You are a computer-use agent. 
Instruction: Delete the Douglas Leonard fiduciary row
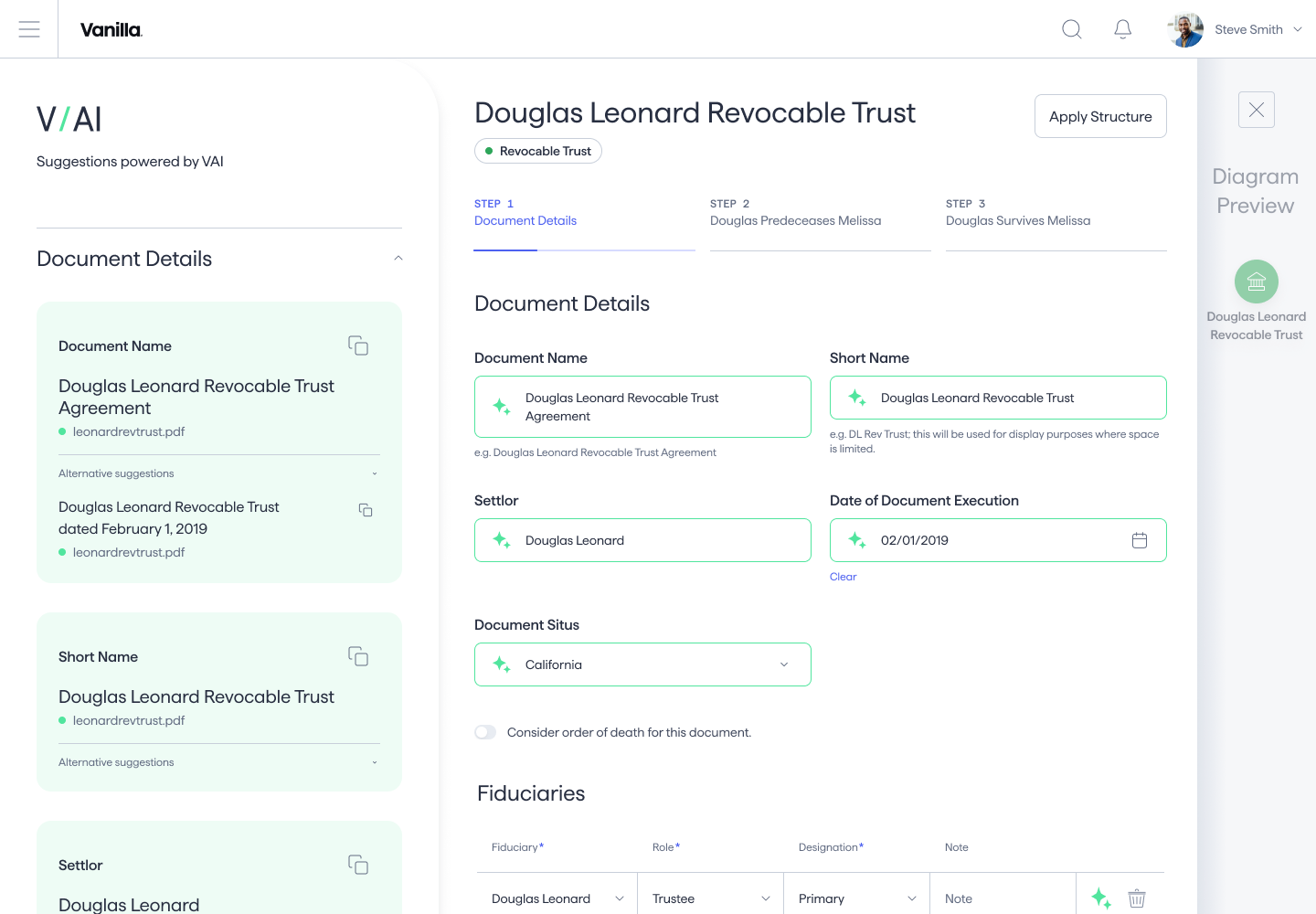click(x=1136, y=898)
